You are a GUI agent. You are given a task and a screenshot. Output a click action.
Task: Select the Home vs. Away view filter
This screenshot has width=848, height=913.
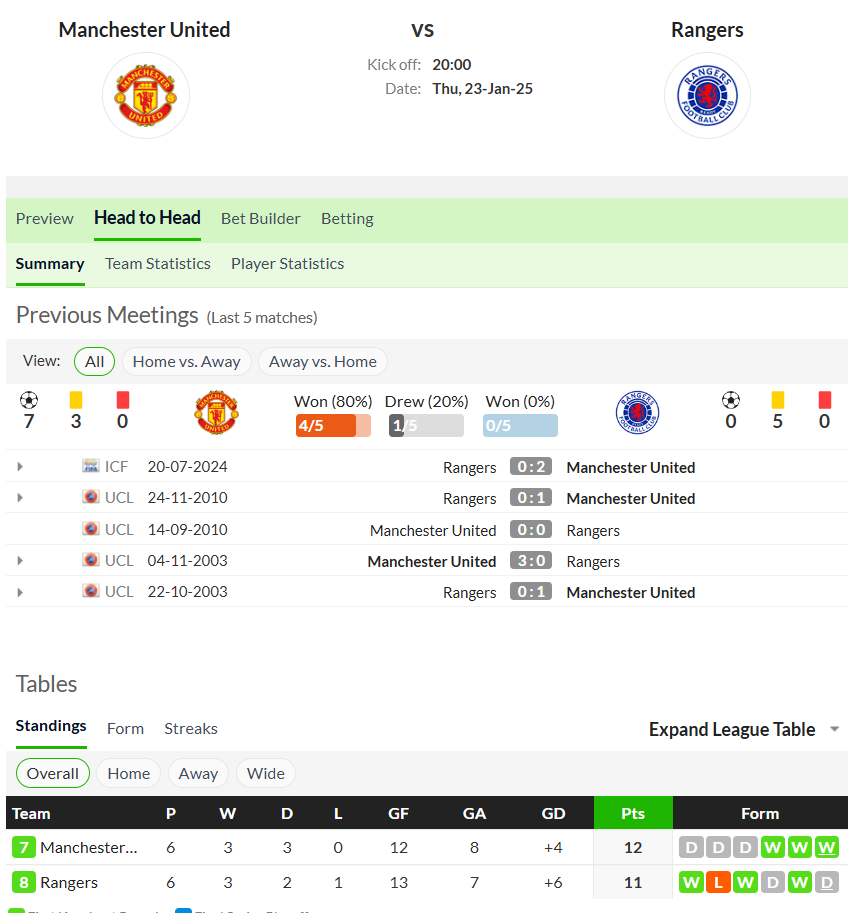tap(186, 362)
